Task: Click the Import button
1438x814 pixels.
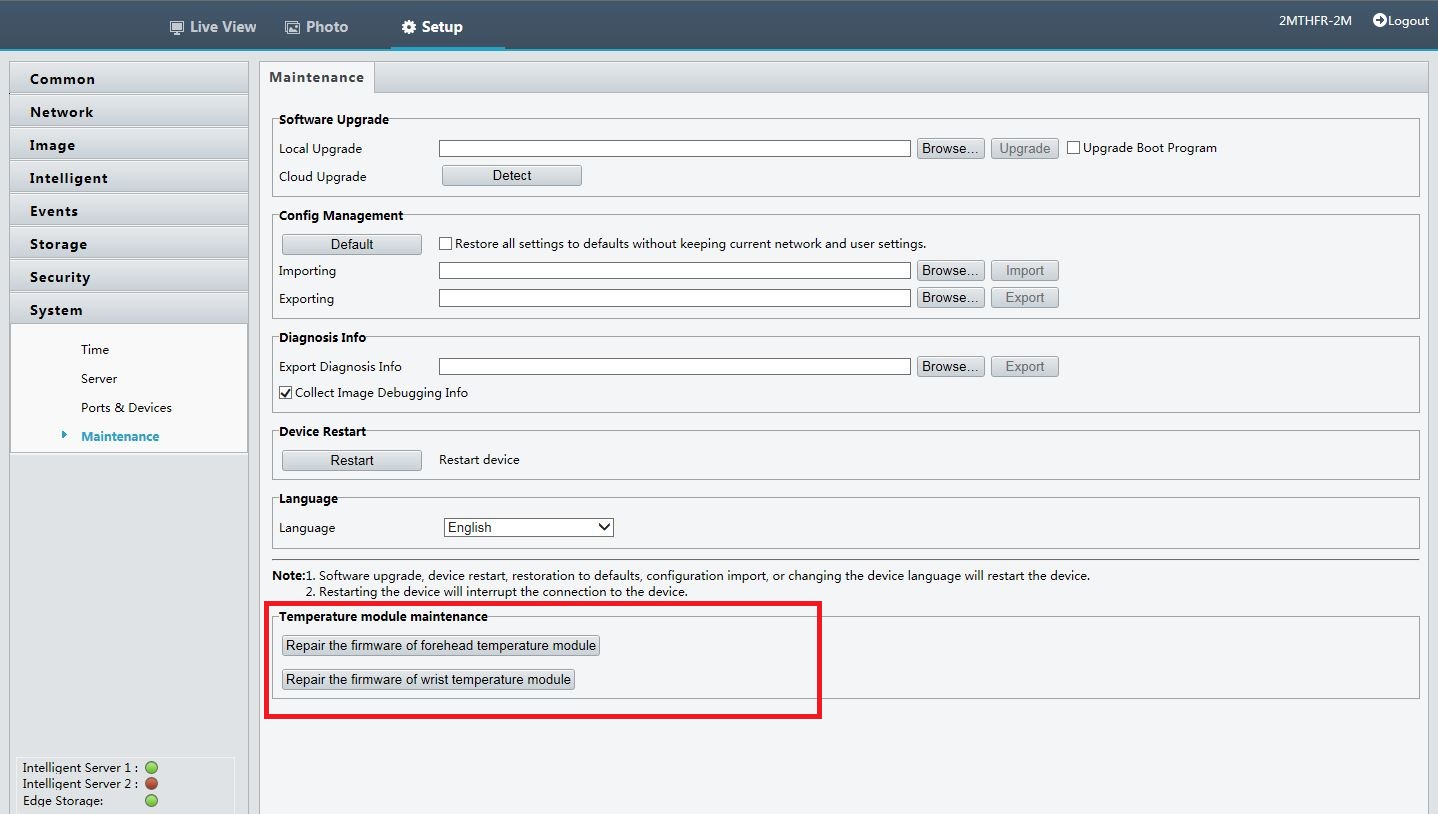Action: (x=1025, y=271)
